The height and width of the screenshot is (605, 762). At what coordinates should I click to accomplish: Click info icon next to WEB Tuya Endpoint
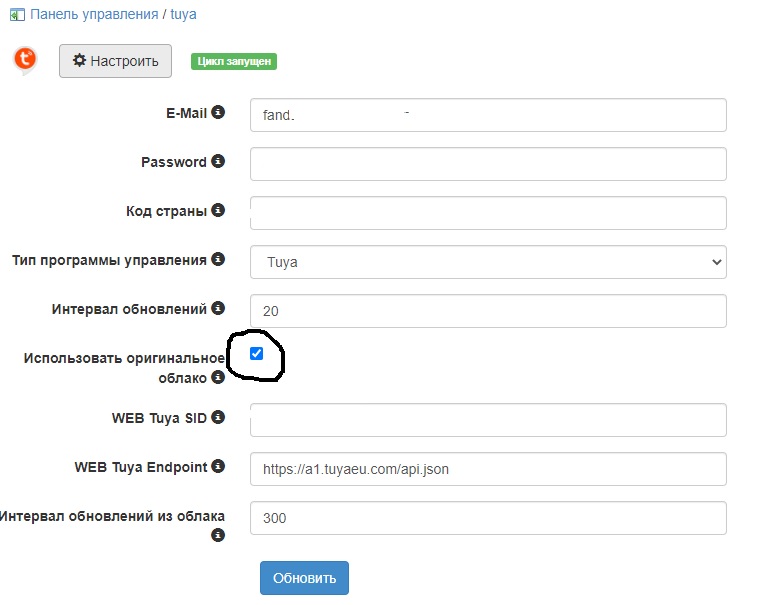(218, 466)
